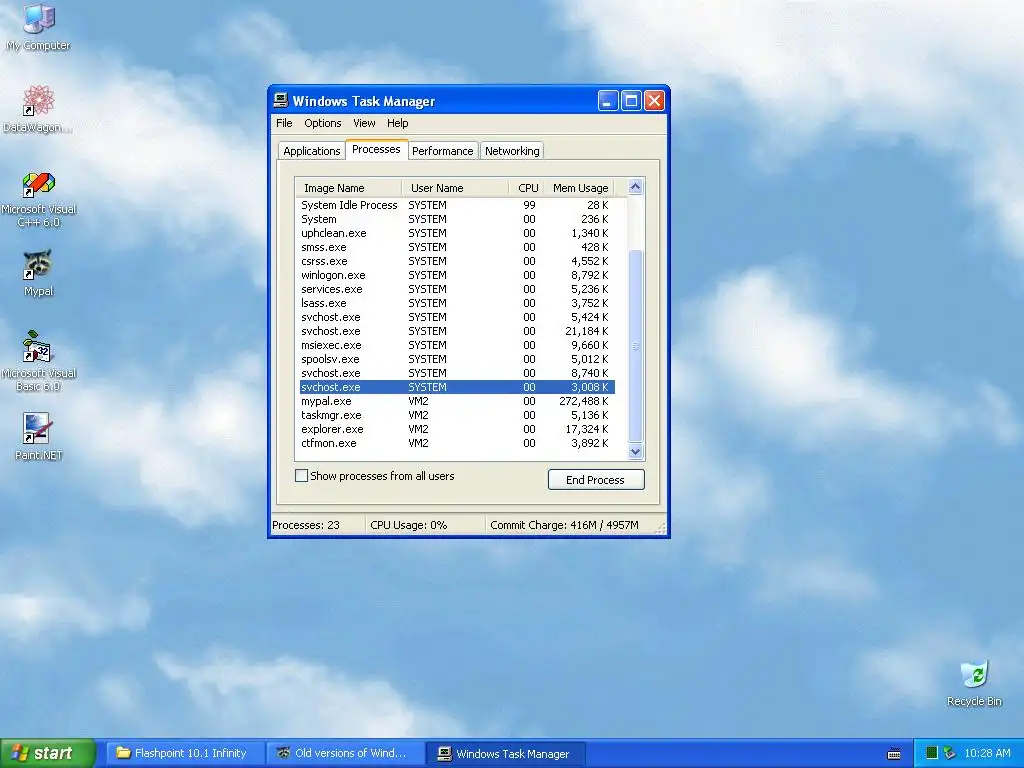Screen dimensions: 1024x768
Task: Switch to the Networking tab
Action: (x=512, y=151)
